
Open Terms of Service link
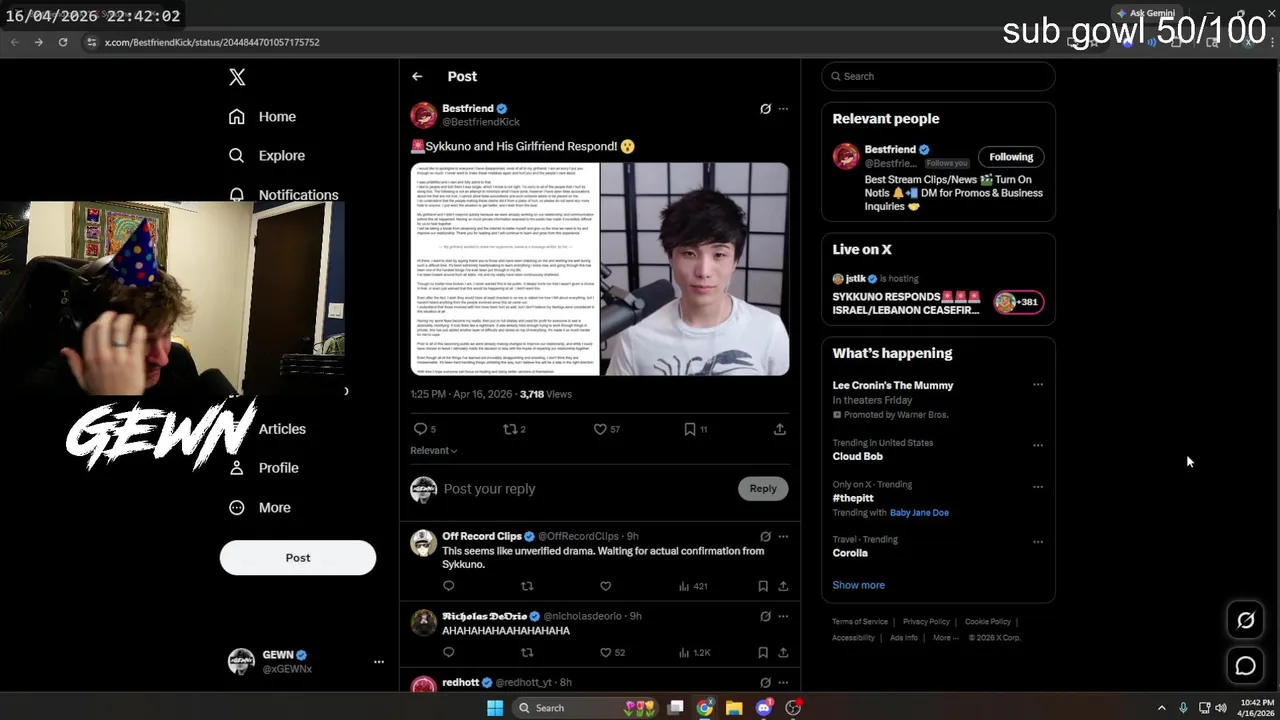coord(860,622)
